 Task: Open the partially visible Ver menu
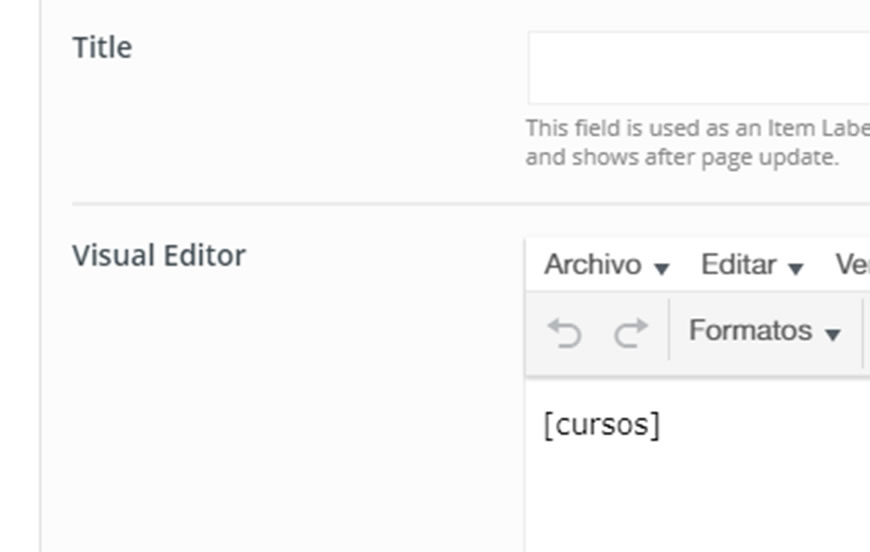[852, 264]
